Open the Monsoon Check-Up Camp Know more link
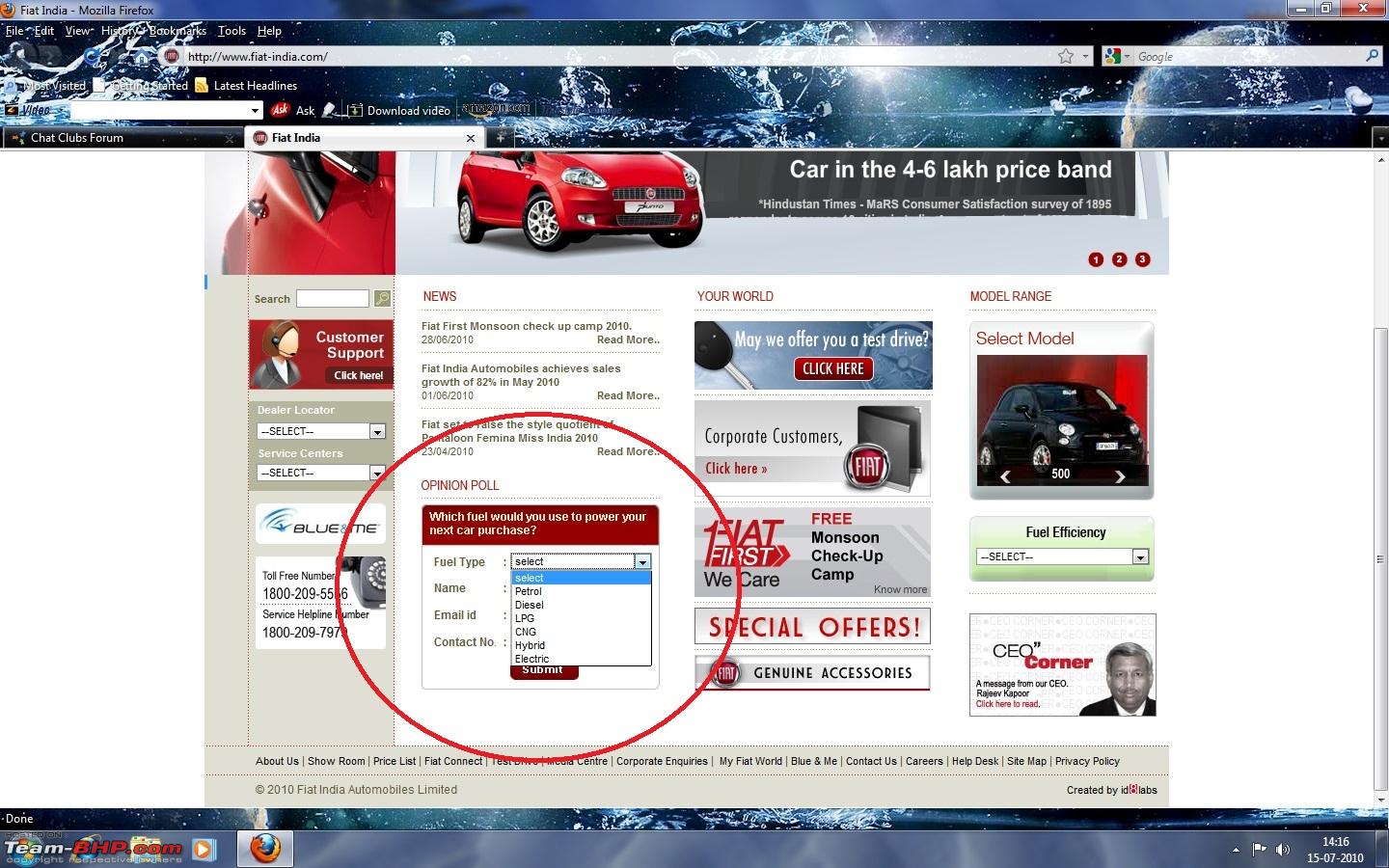This screenshot has width=1389, height=868. click(x=900, y=589)
